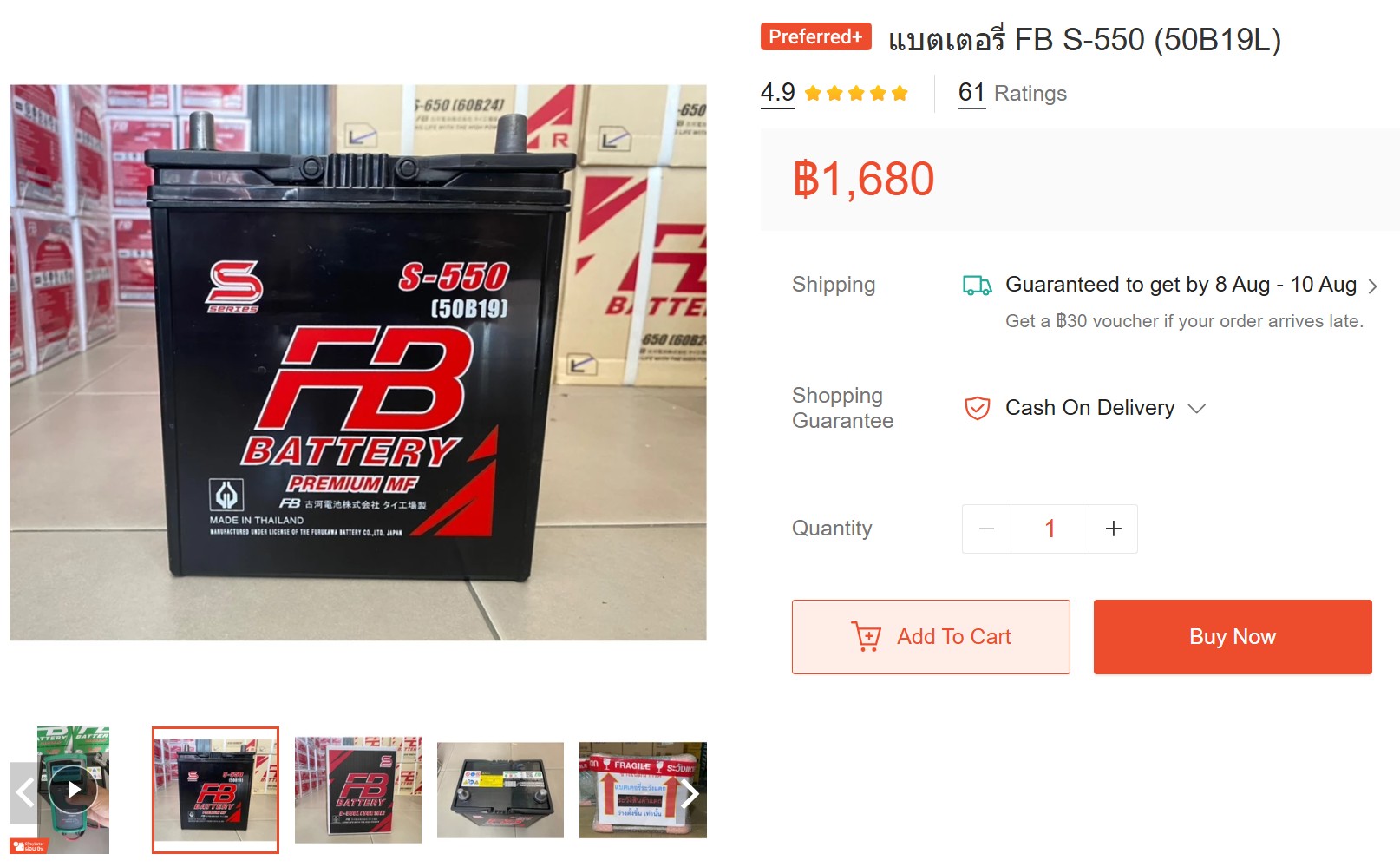Click the cart icon in Add To Cart
This screenshot has height=867, width=1400.
pos(866,637)
